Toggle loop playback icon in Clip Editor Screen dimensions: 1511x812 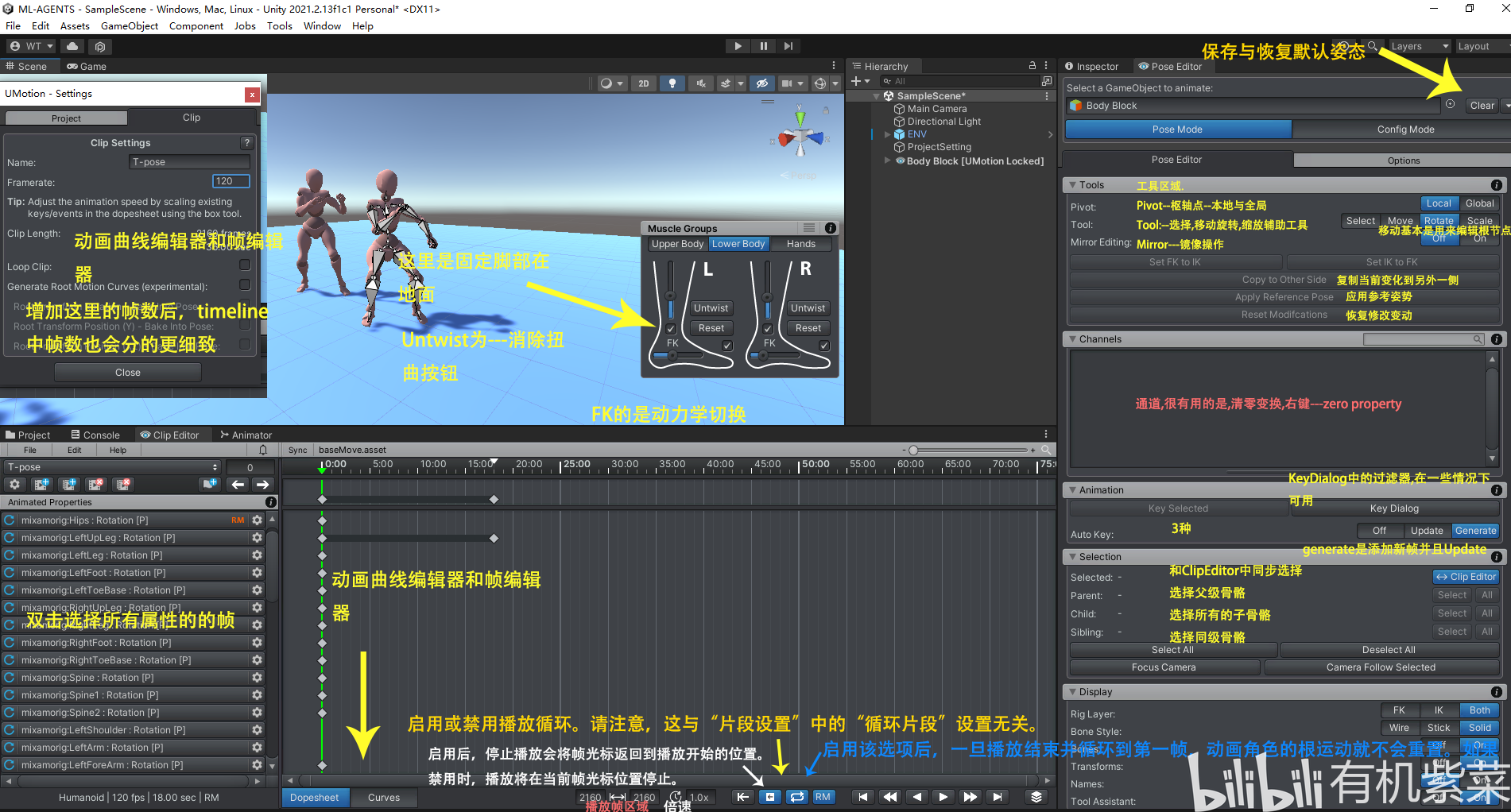pos(796,797)
